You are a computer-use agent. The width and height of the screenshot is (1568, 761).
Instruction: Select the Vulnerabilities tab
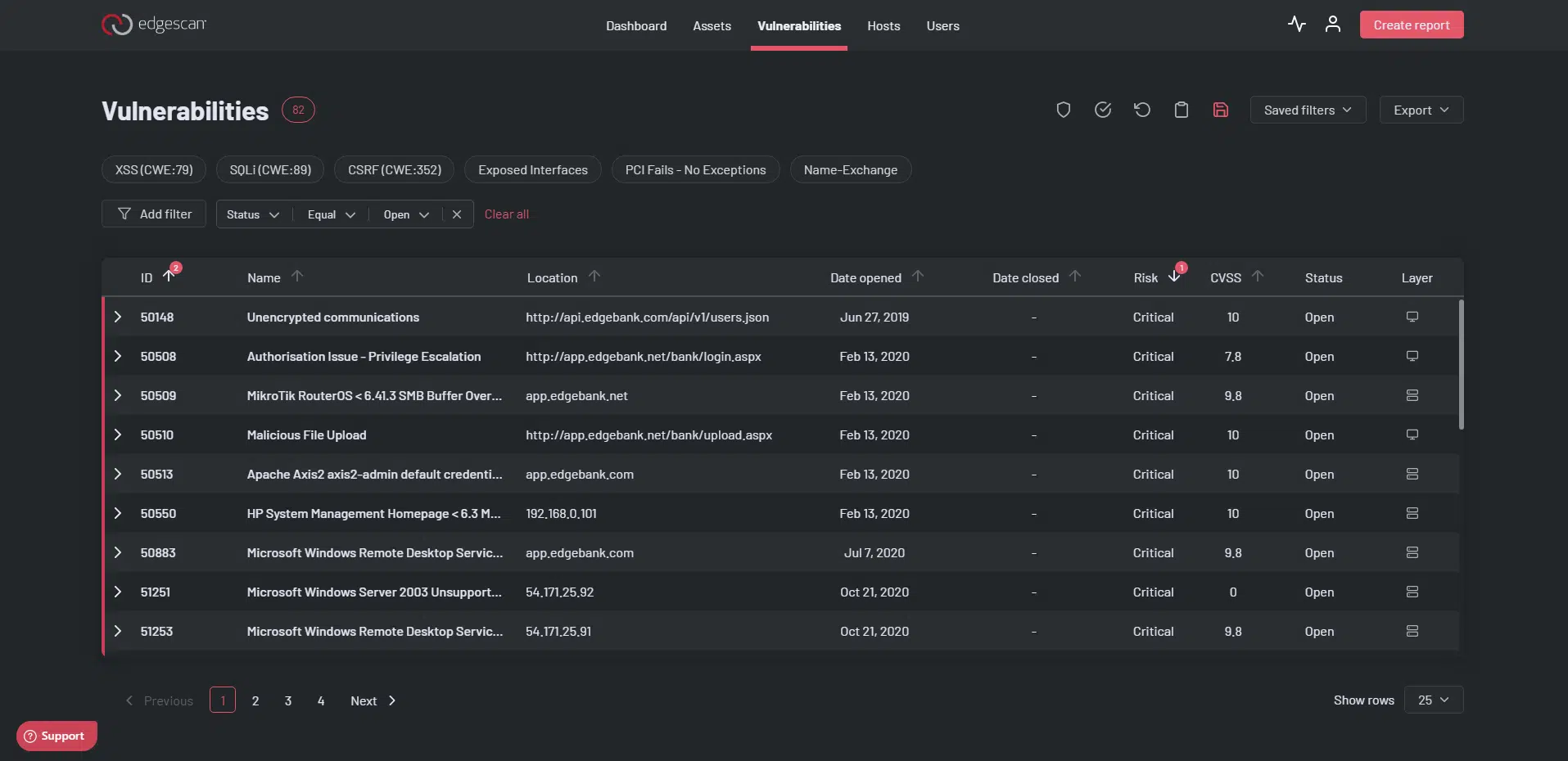(x=799, y=25)
